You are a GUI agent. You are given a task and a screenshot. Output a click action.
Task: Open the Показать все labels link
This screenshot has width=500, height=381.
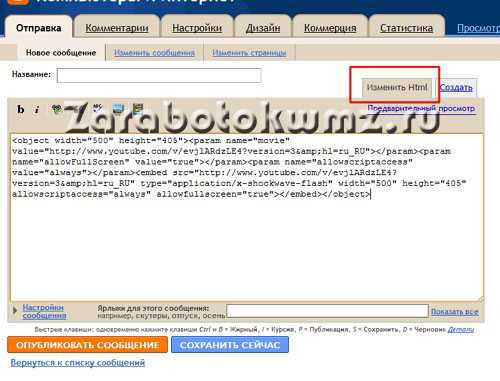click(x=455, y=312)
